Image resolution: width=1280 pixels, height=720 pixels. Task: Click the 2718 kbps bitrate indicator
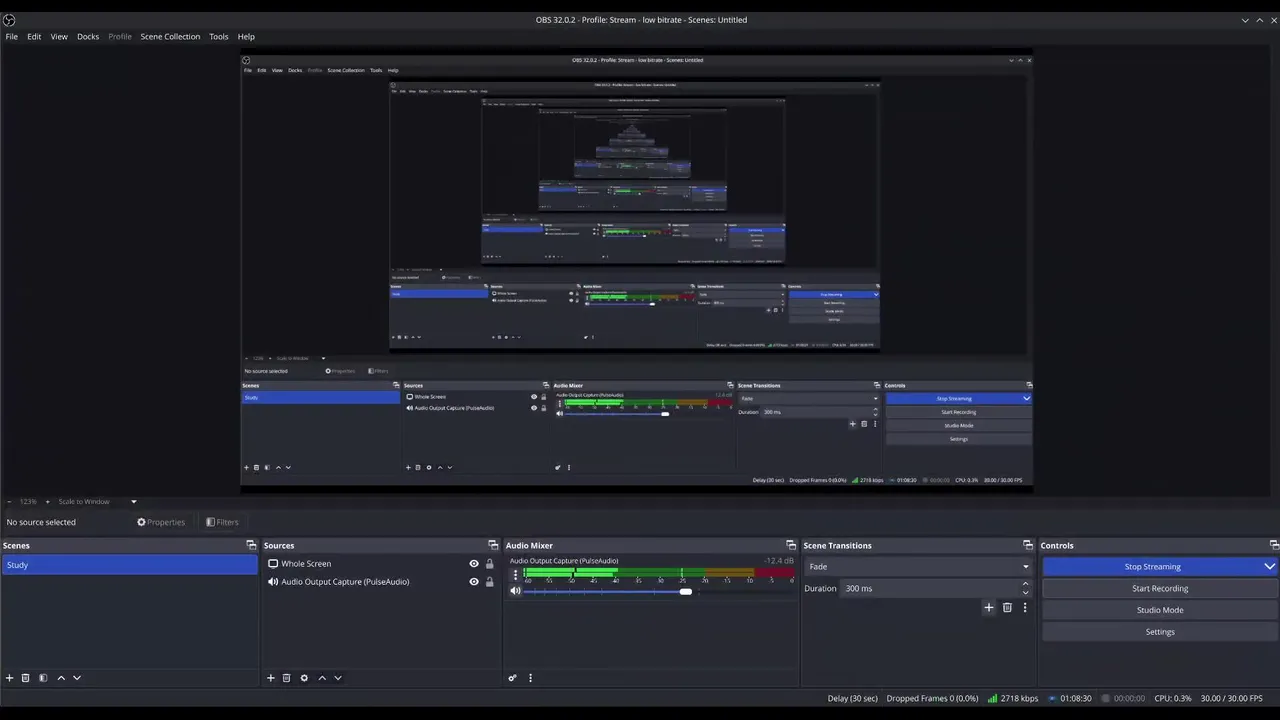point(1013,698)
